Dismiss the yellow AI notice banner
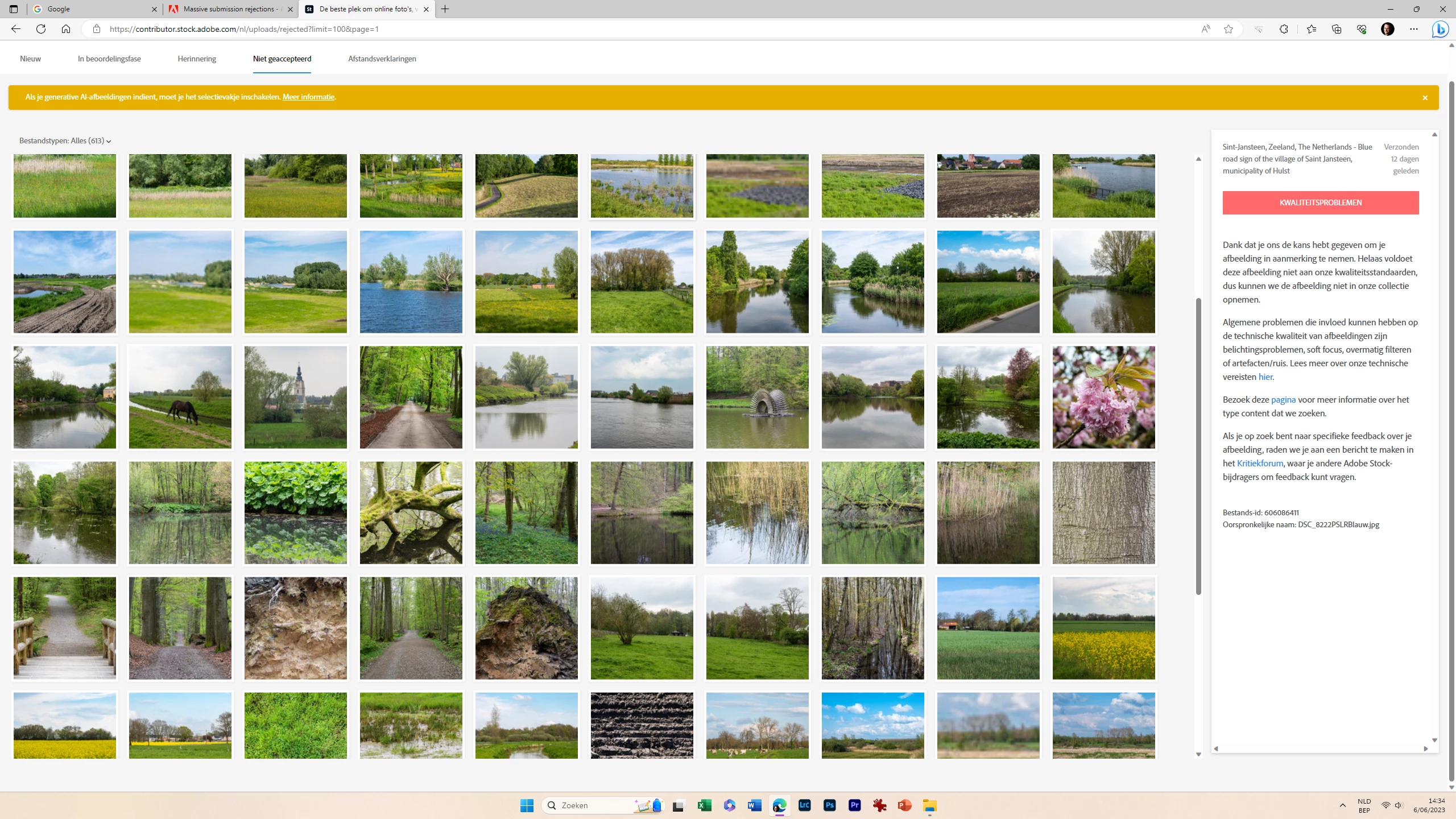1456x819 pixels. (1425, 98)
